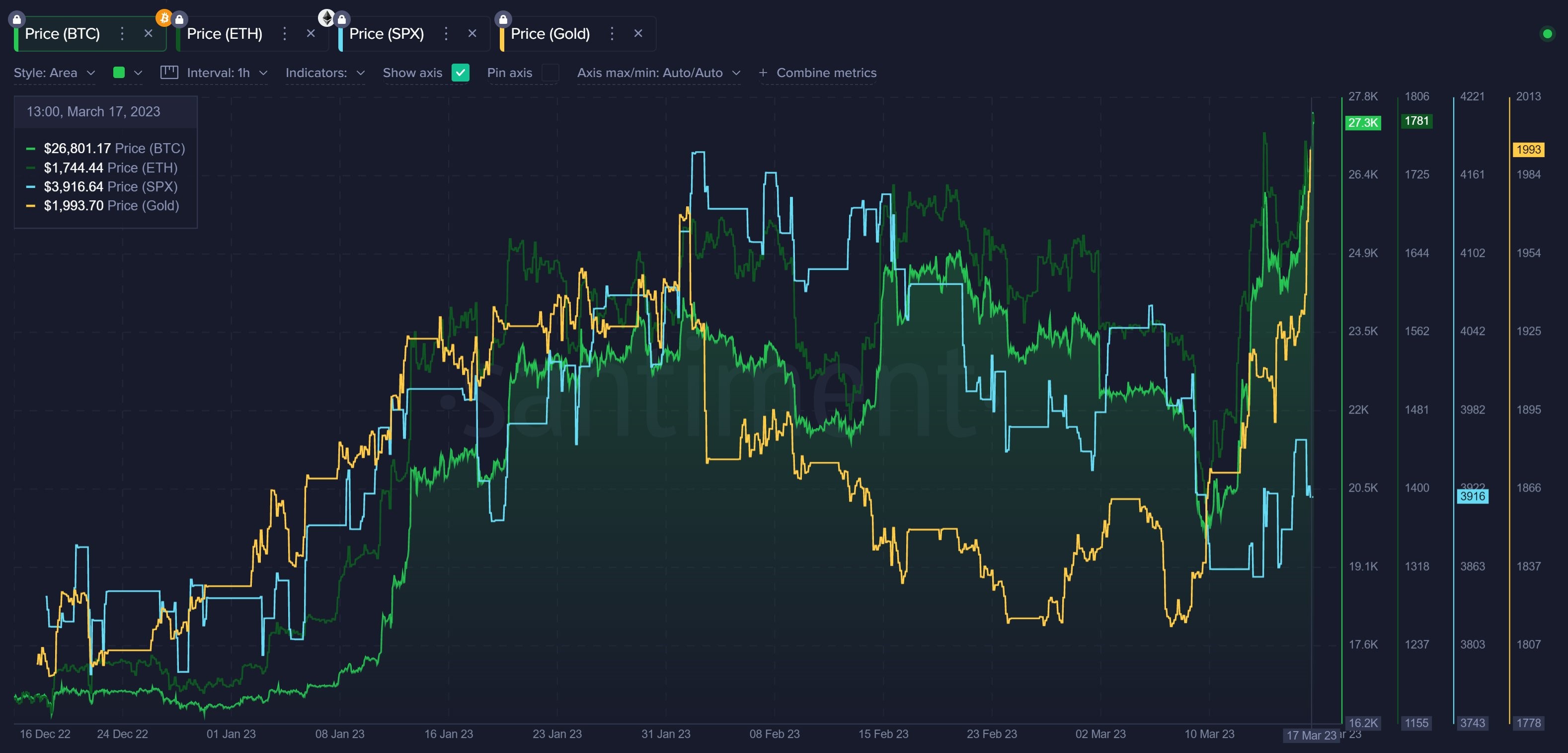
Task: Click the 1806 top ETH axis value
Action: tap(1416, 96)
